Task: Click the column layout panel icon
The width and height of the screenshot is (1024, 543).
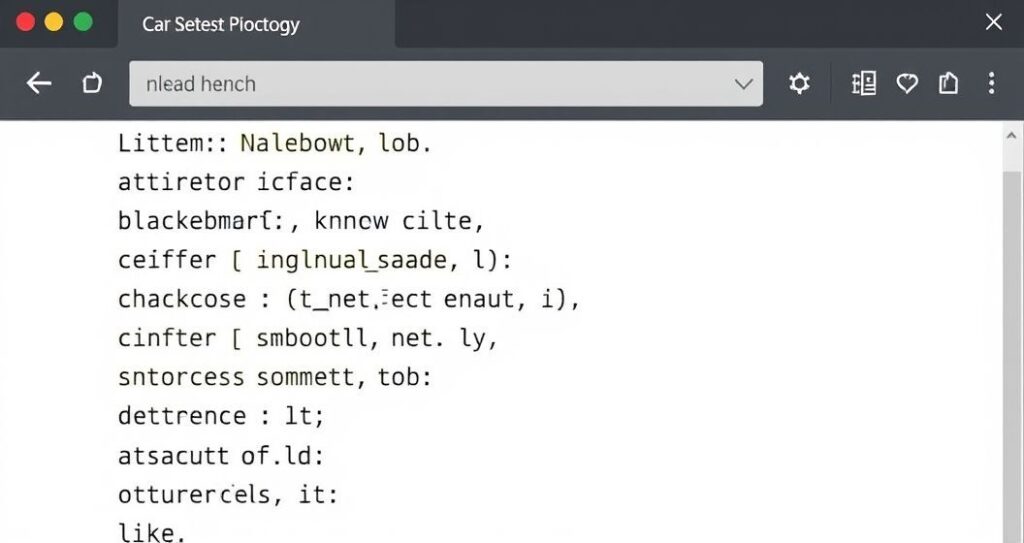Action: (863, 84)
